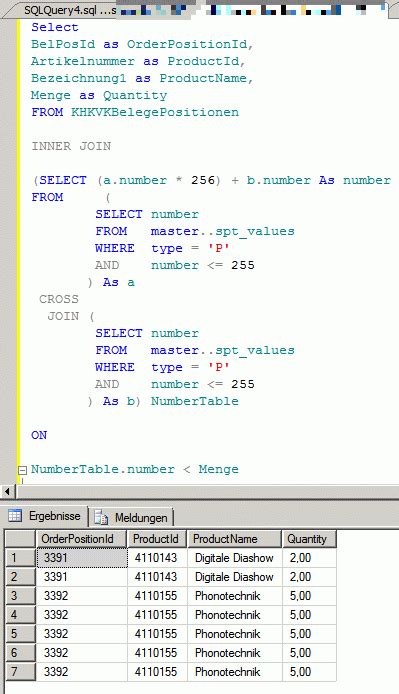Click 'BelPosId' in the select list
Screen dimensions: 399x694
click(x=63, y=44)
